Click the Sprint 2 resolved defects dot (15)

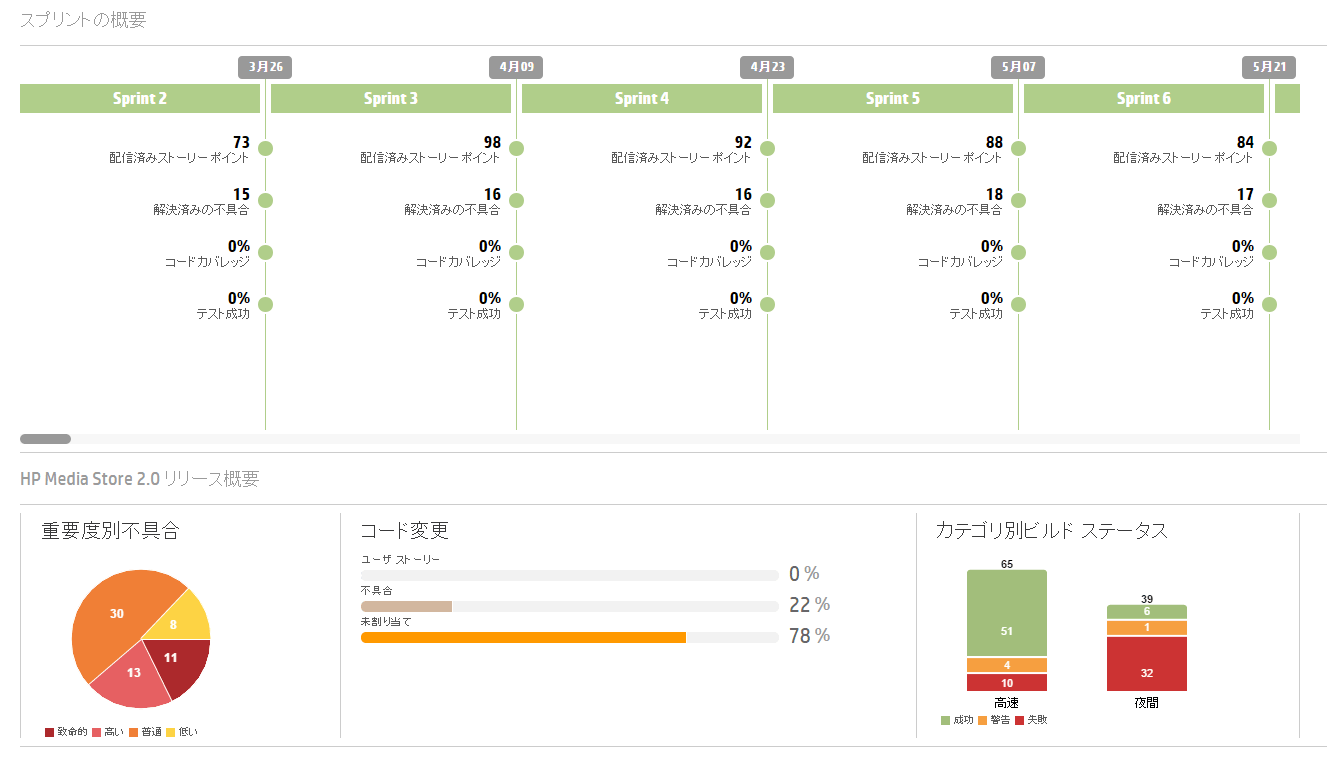tap(265, 200)
